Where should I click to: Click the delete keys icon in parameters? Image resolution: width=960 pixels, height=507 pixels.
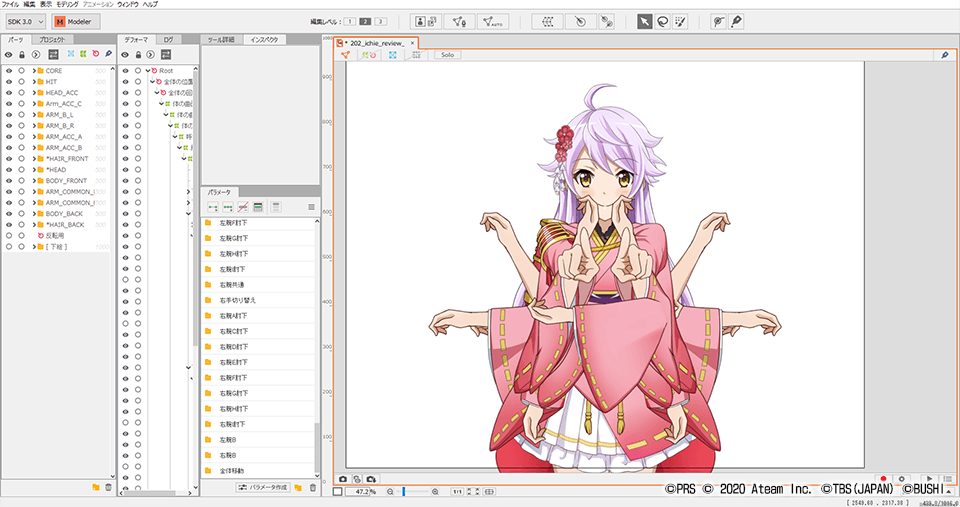(x=243, y=208)
